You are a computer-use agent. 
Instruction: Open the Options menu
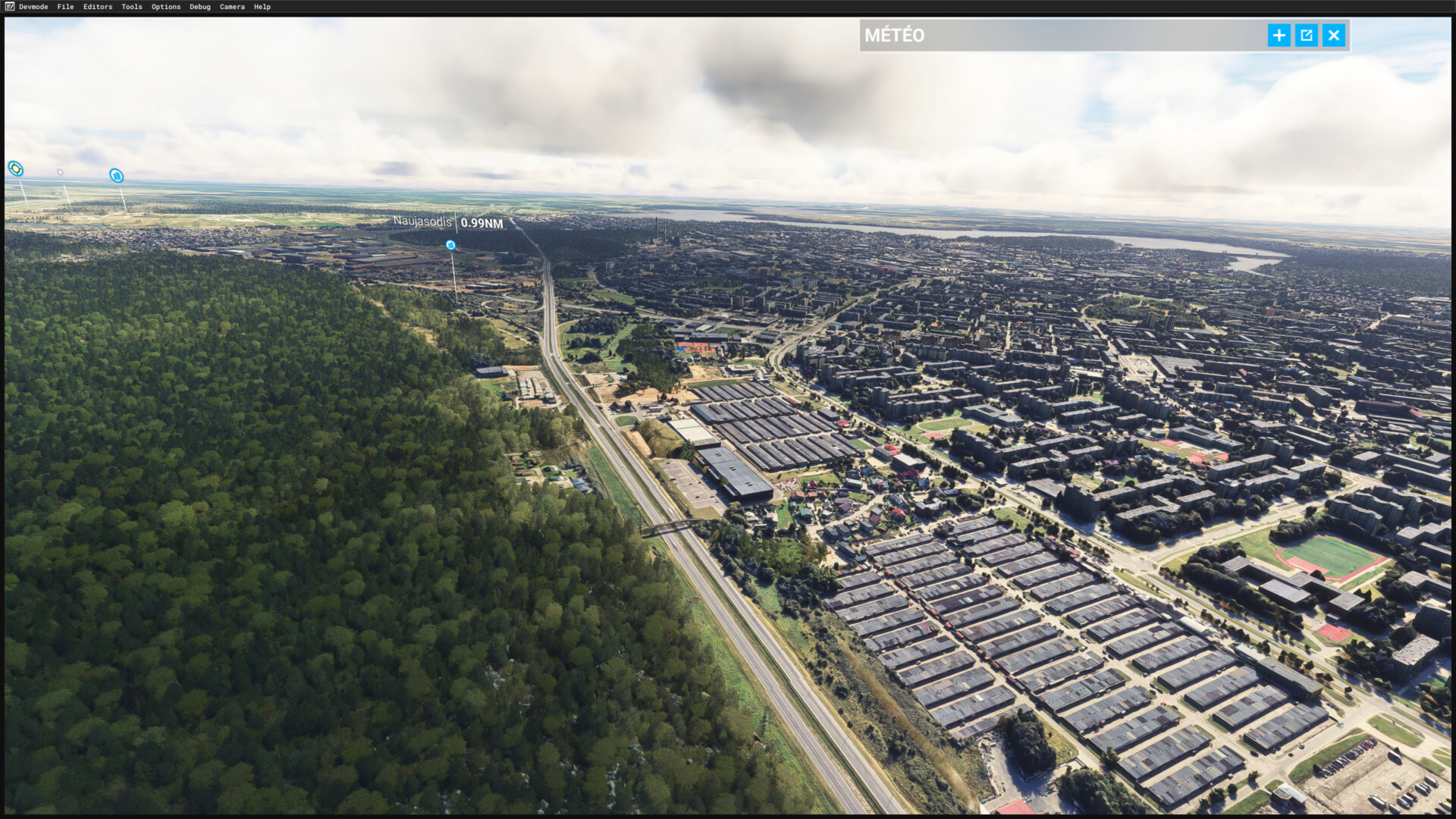tap(166, 7)
